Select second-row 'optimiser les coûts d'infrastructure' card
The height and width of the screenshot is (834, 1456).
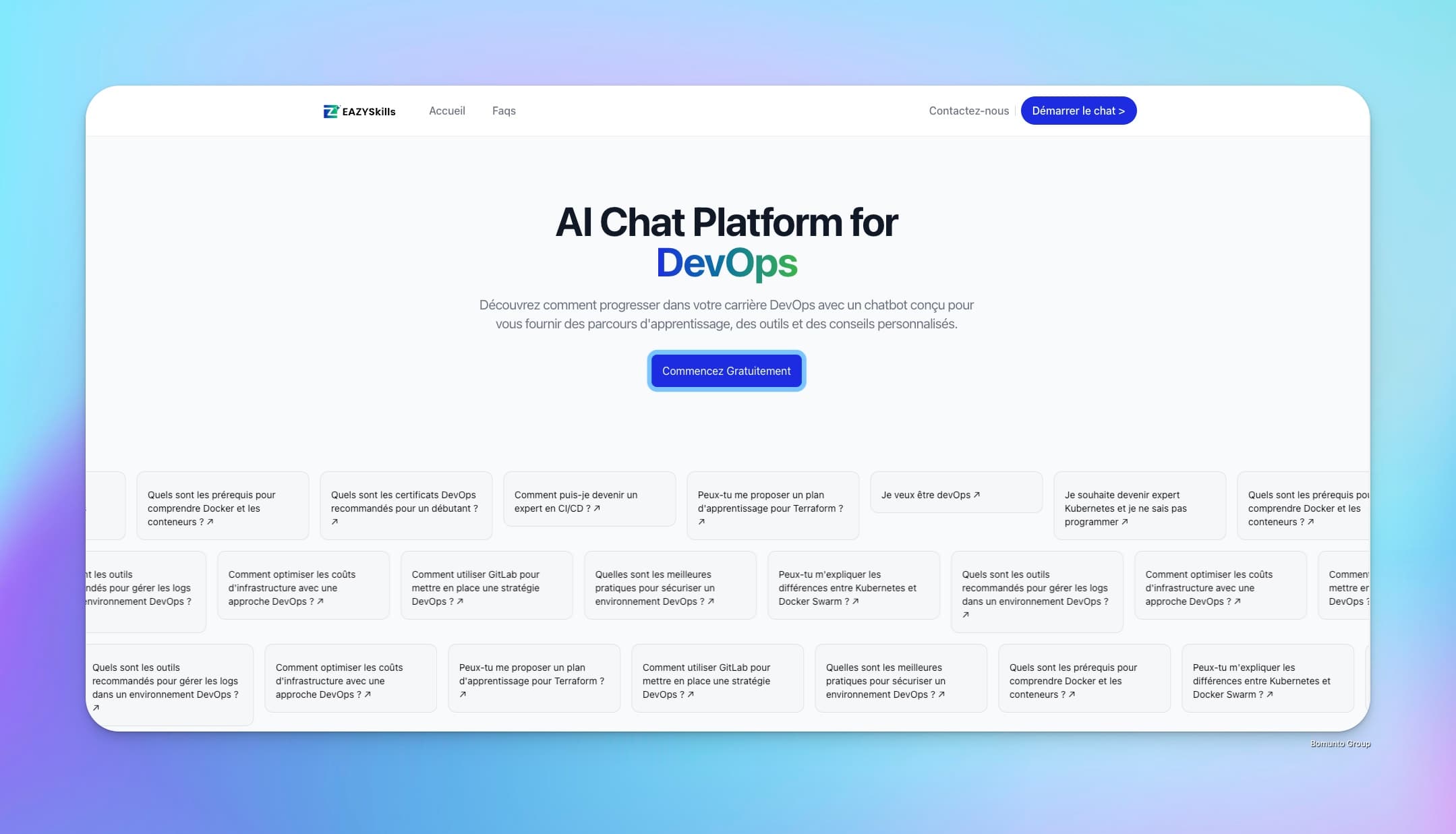303,585
